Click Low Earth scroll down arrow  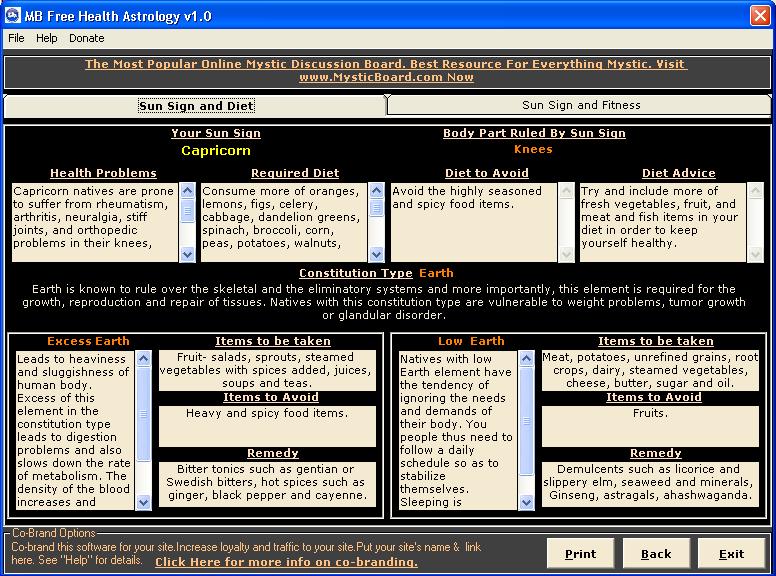click(527, 502)
